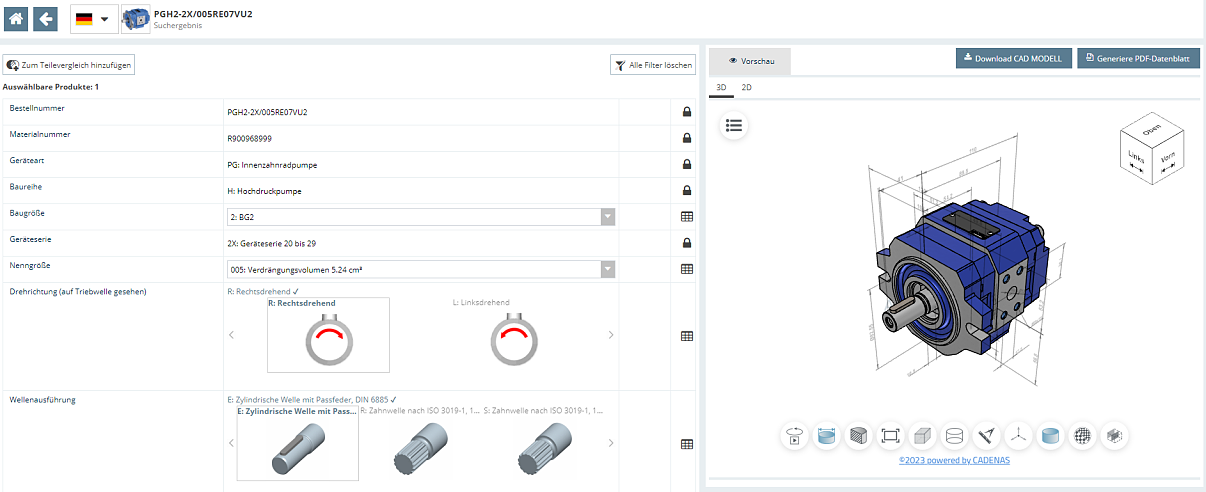Open the Nenngröße 005 Verdrängungsvolumen dropdown
Screen dimensions: 1206x492
pos(421,269)
